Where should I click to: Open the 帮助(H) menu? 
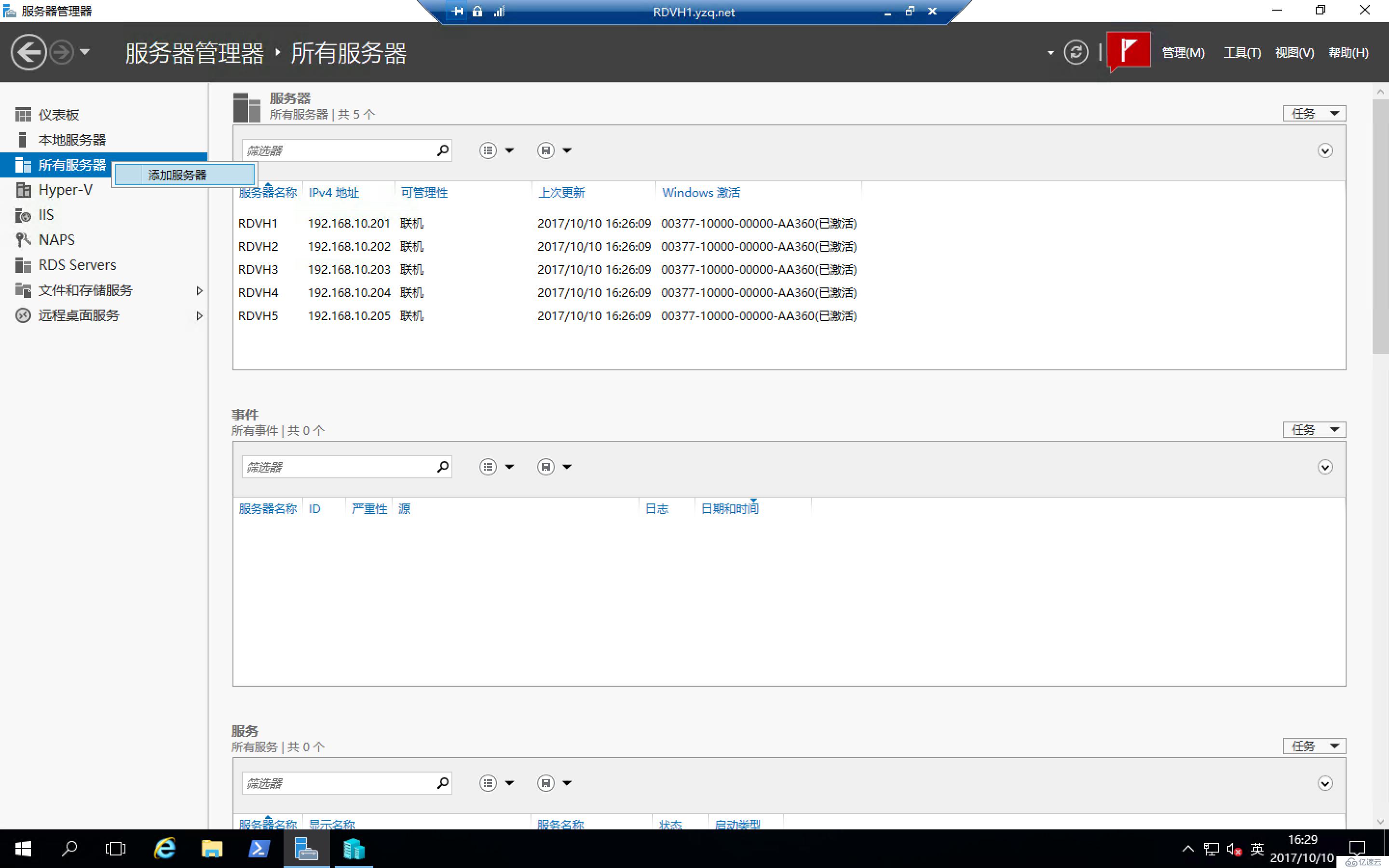pyautogui.click(x=1348, y=53)
